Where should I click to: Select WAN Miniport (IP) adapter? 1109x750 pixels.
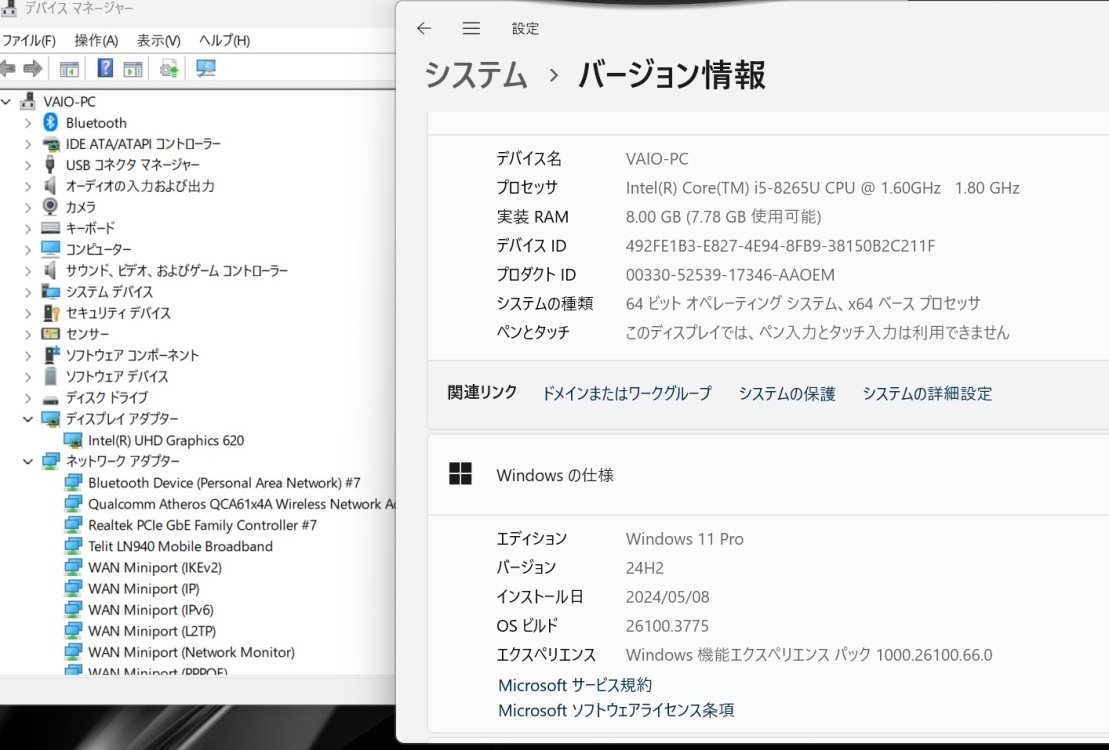(x=144, y=589)
